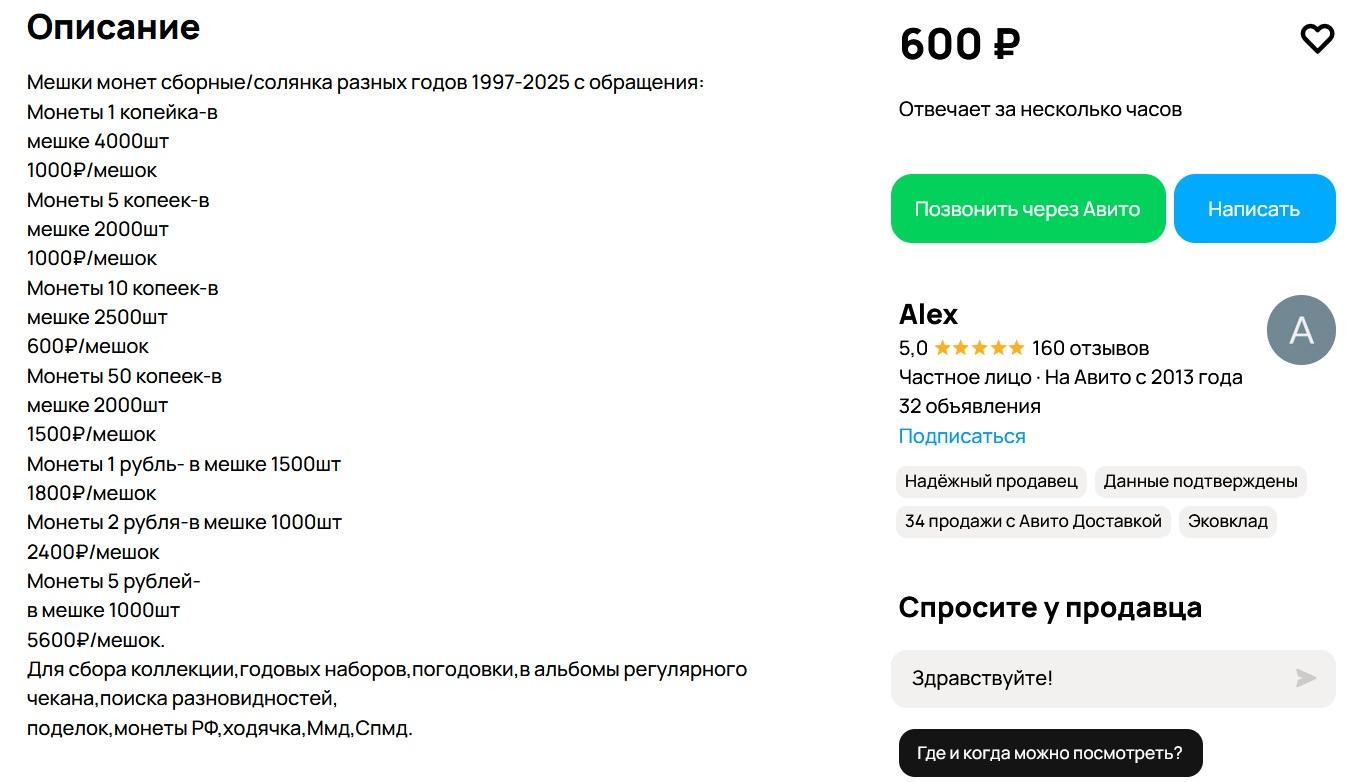Image resolution: width=1367 pixels, height=782 pixels.
Task: Add listing to favorites with heart icon
Action: (x=1317, y=39)
